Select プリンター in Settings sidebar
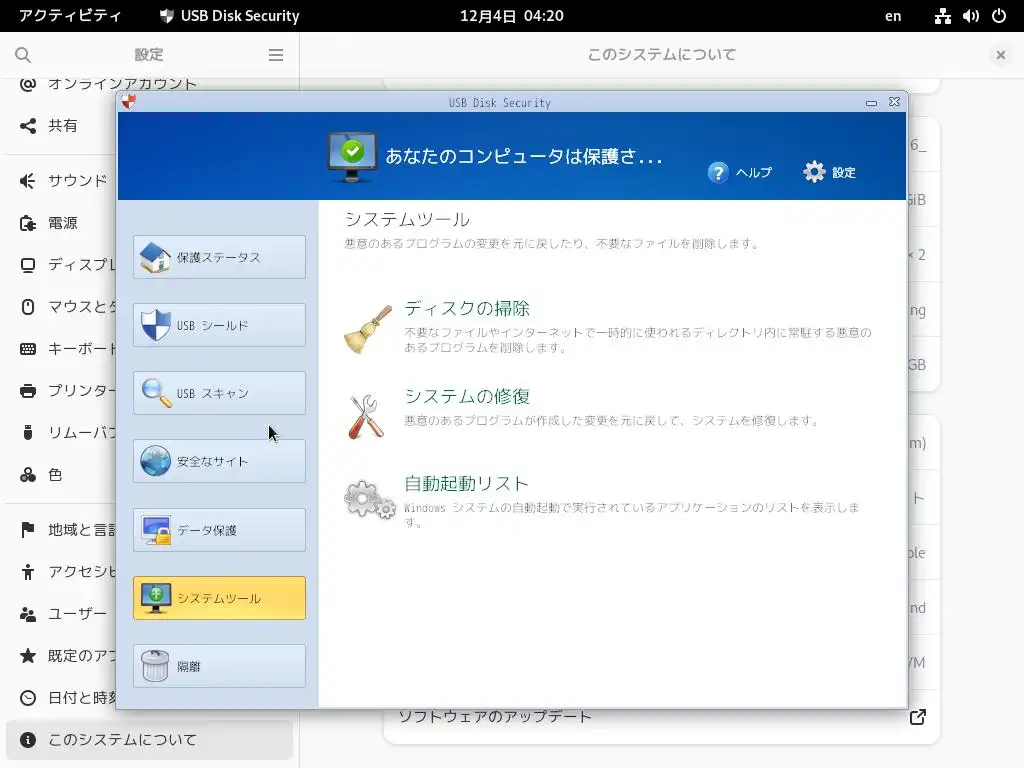This screenshot has height=768, width=1024. pos(62,391)
